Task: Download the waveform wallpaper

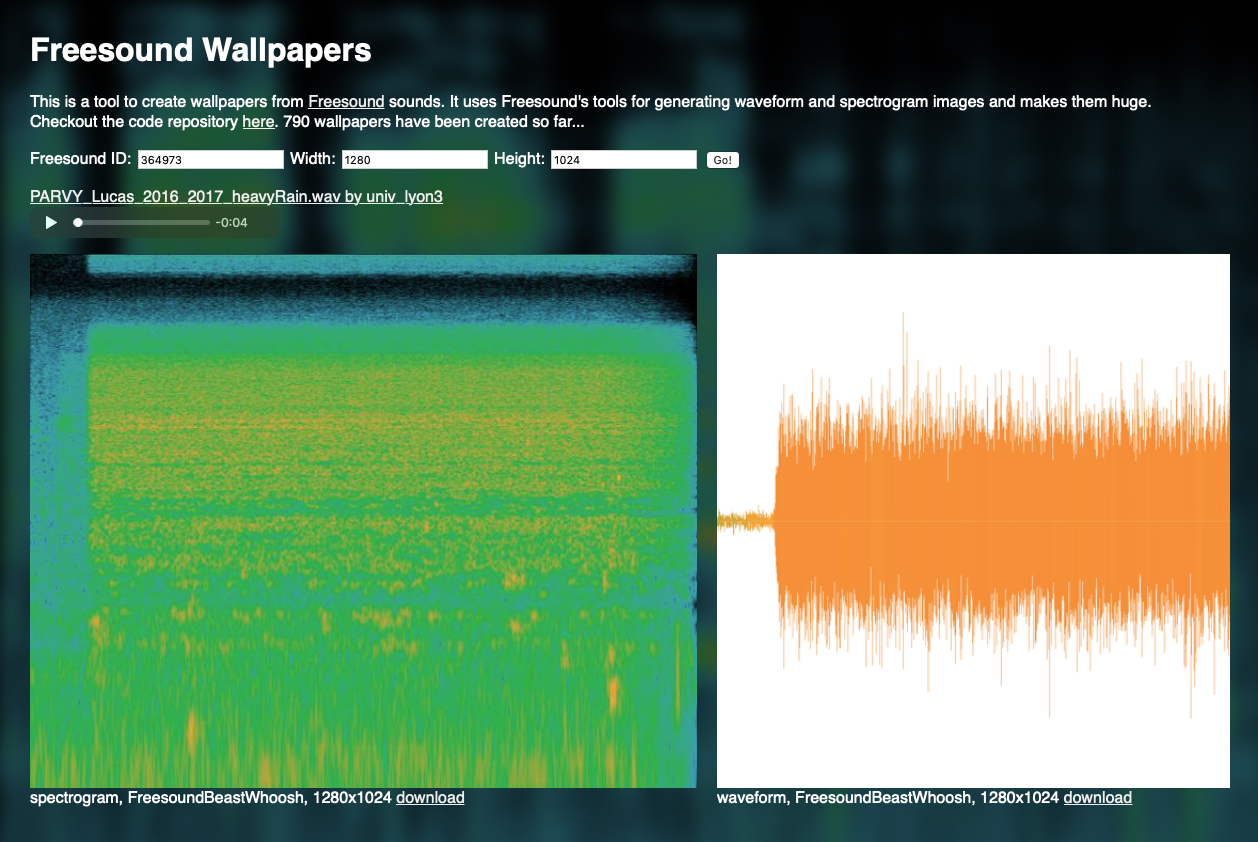Action: coord(1097,798)
